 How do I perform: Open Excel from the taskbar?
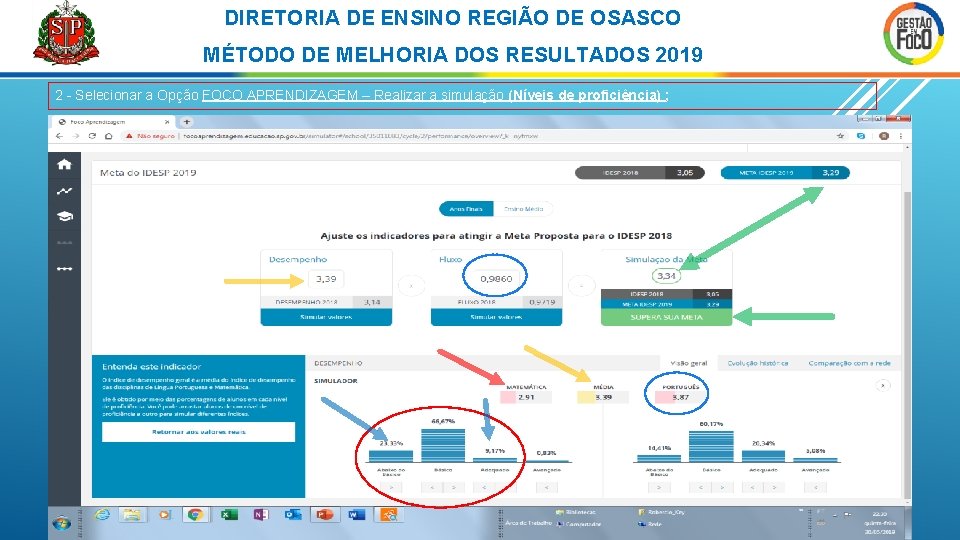tap(228, 515)
